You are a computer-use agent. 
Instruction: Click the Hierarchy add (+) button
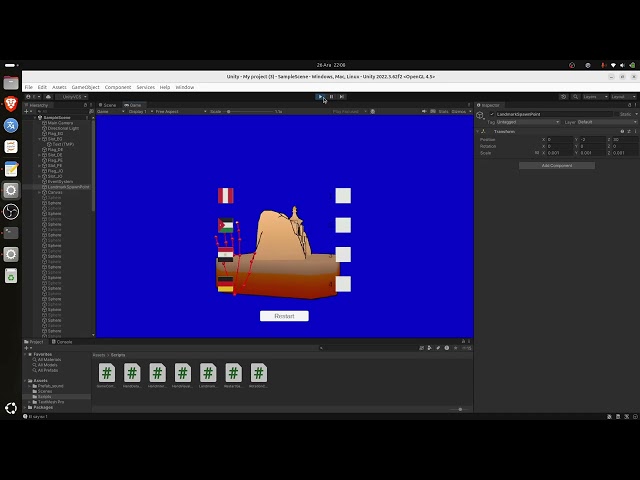tap(27, 111)
